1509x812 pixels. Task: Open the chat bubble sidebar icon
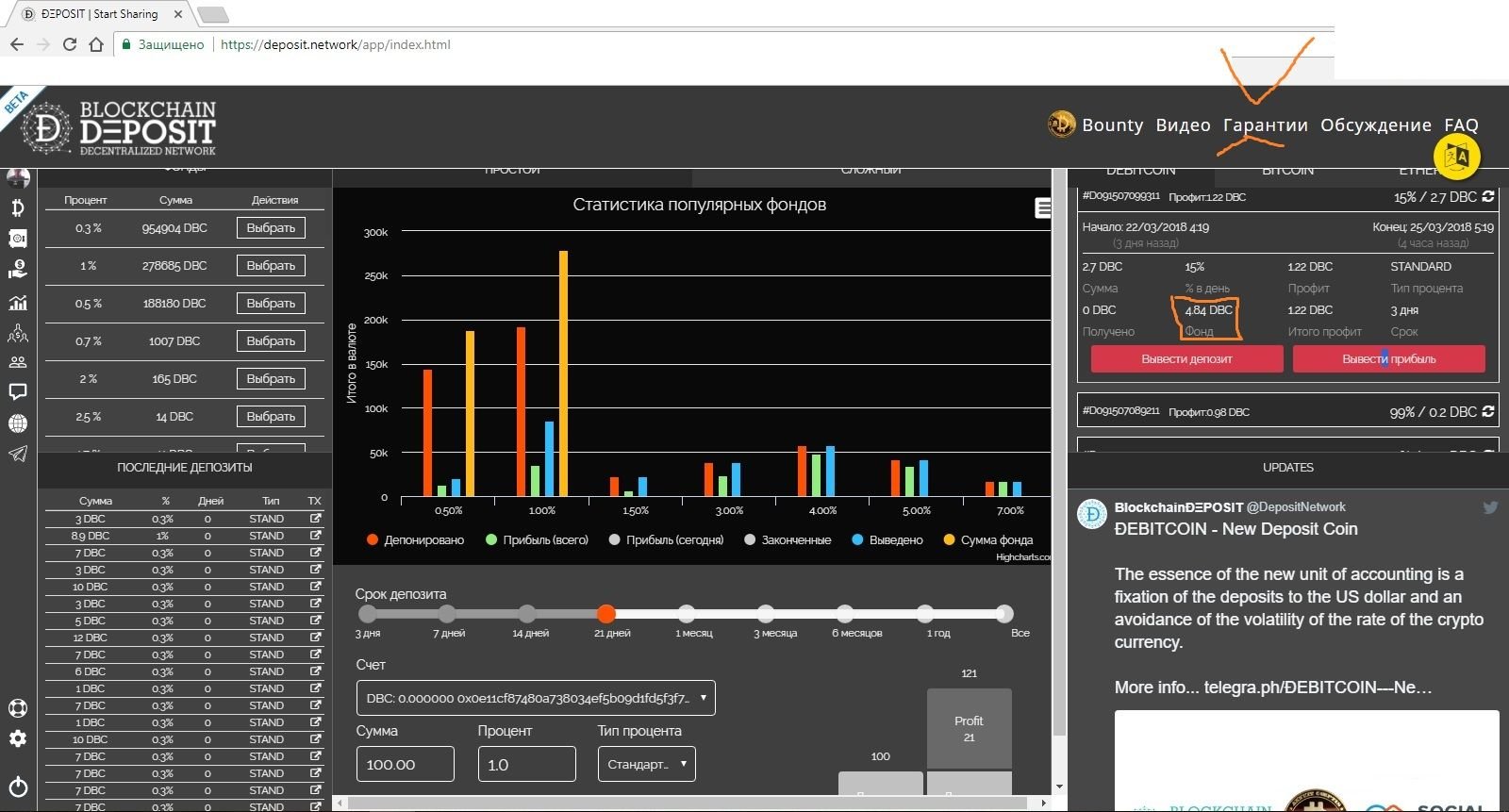(x=18, y=391)
